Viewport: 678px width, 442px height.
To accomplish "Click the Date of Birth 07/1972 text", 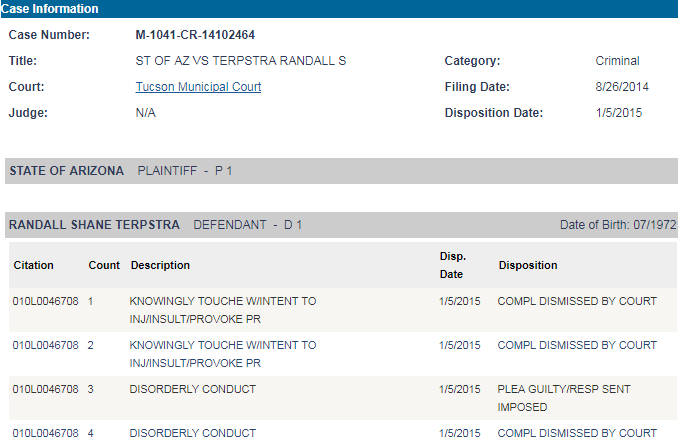I will [618, 225].
